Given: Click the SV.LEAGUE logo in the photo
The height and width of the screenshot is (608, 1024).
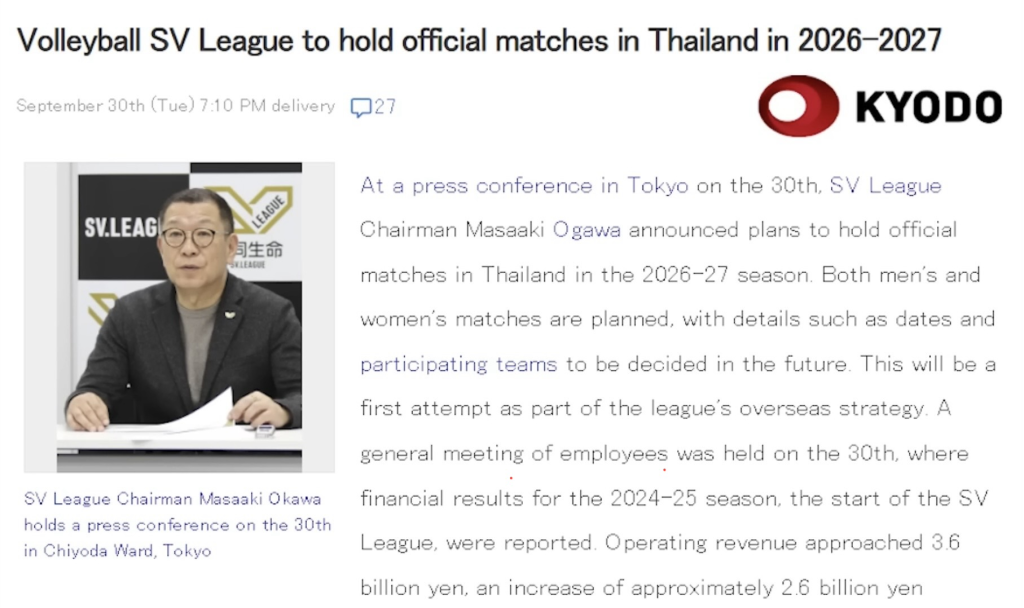Looking at the screenshot, I should 120,228.
